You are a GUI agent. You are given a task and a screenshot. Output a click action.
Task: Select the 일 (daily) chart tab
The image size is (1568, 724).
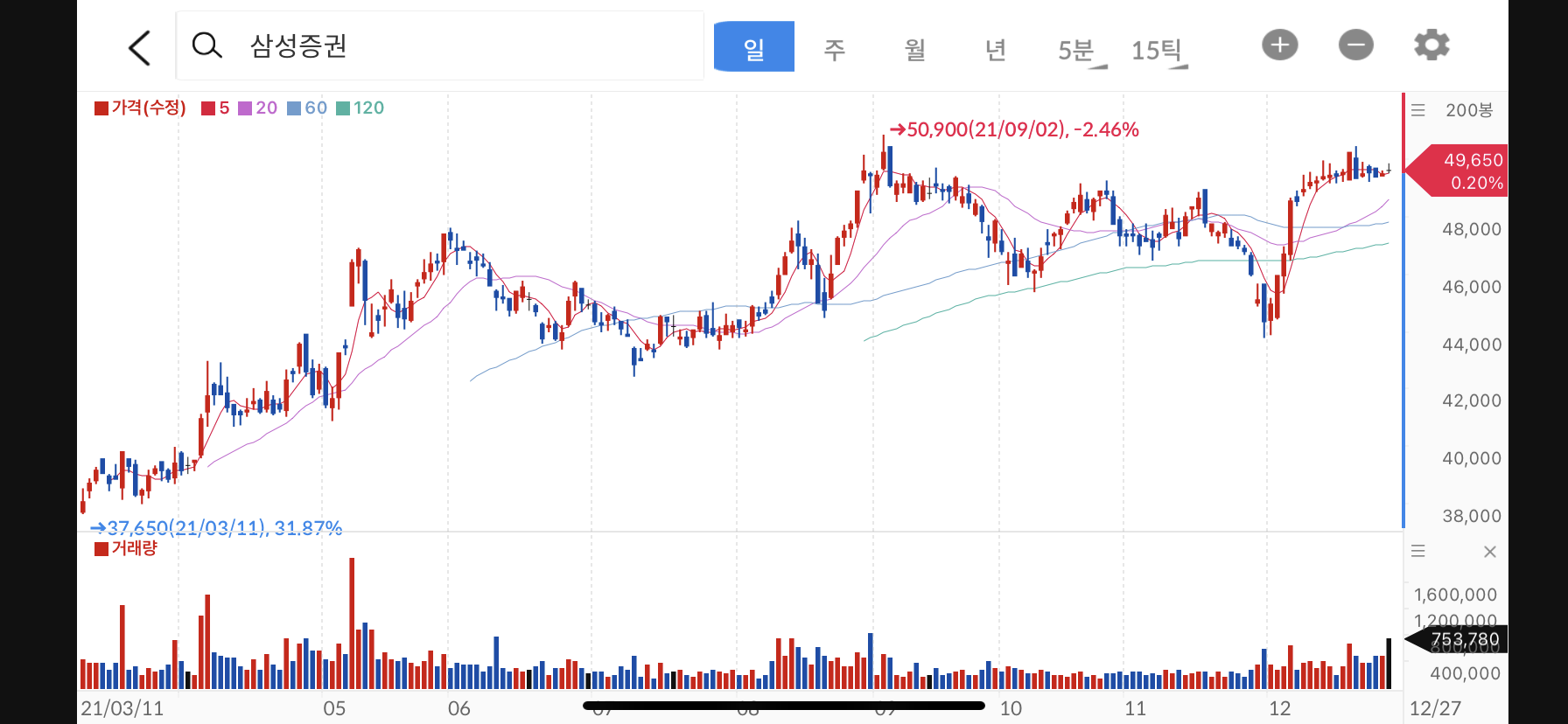[754, 47]
